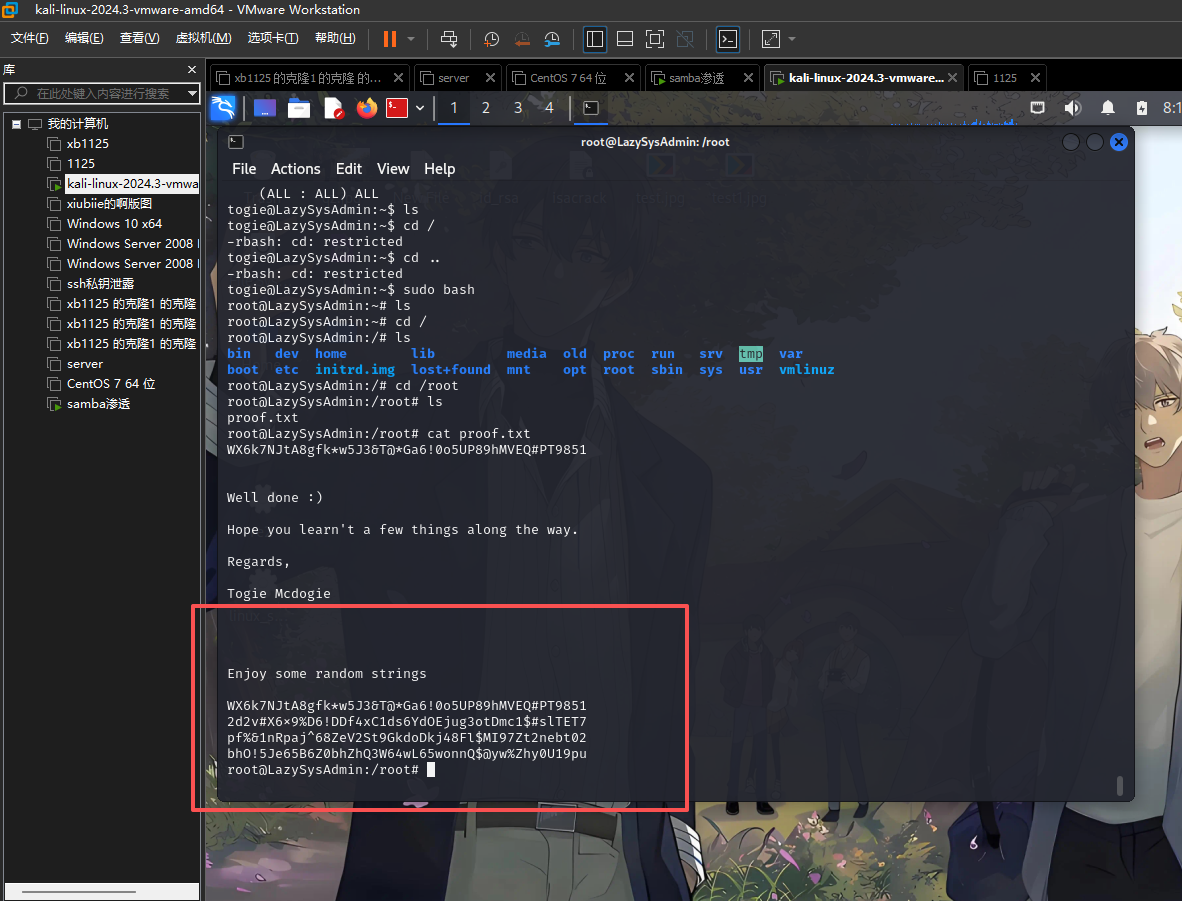The image size is (1182, 901).
Task: Open the 虚拟机(M) menu
Action: (203, 39)
